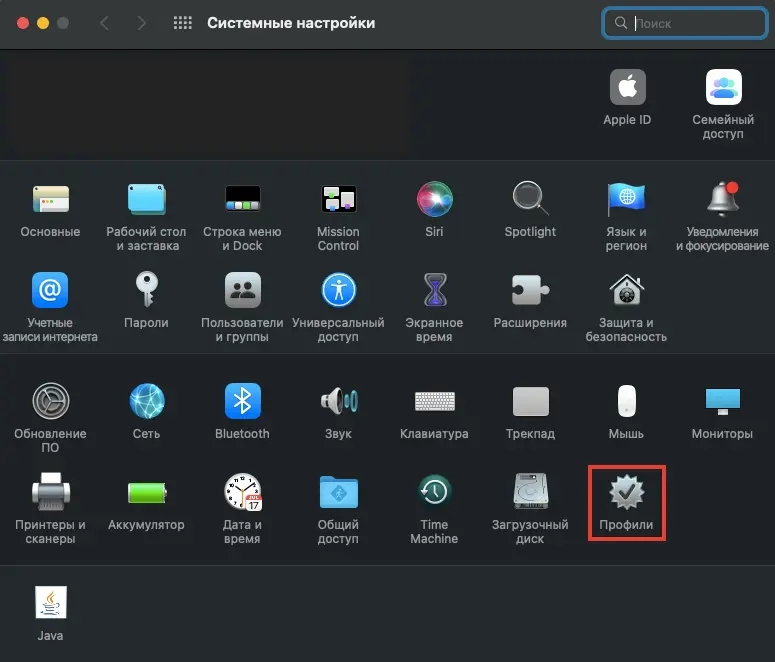Minimize window with the yellow button
This screenshot has width=775, height=662.
click(43, 23)
